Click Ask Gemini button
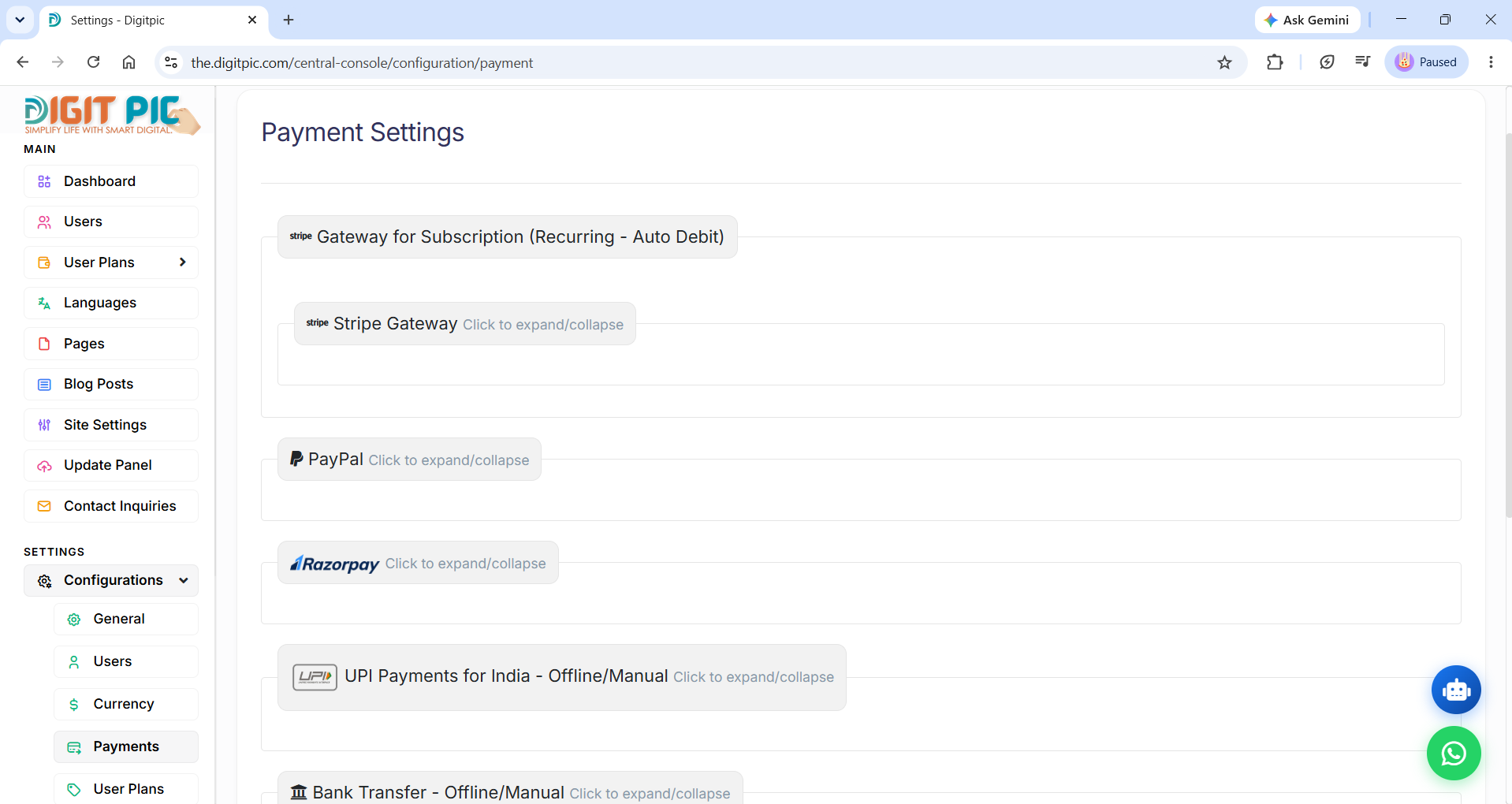The height and width of the screenshot is (804, 1512). tap(1307, 20)
